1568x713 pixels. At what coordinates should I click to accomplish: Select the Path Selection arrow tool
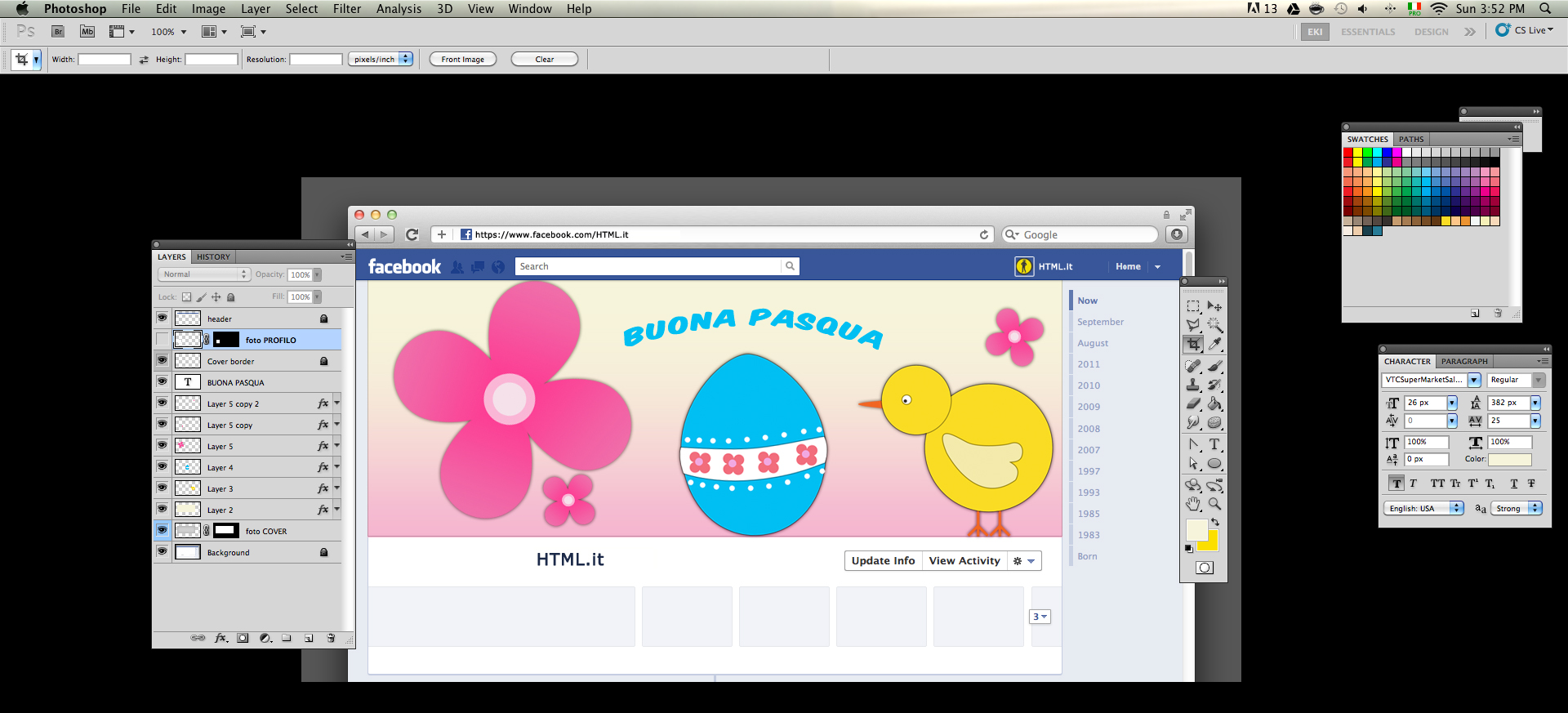pyautogui.click(x=1193, y=463)
